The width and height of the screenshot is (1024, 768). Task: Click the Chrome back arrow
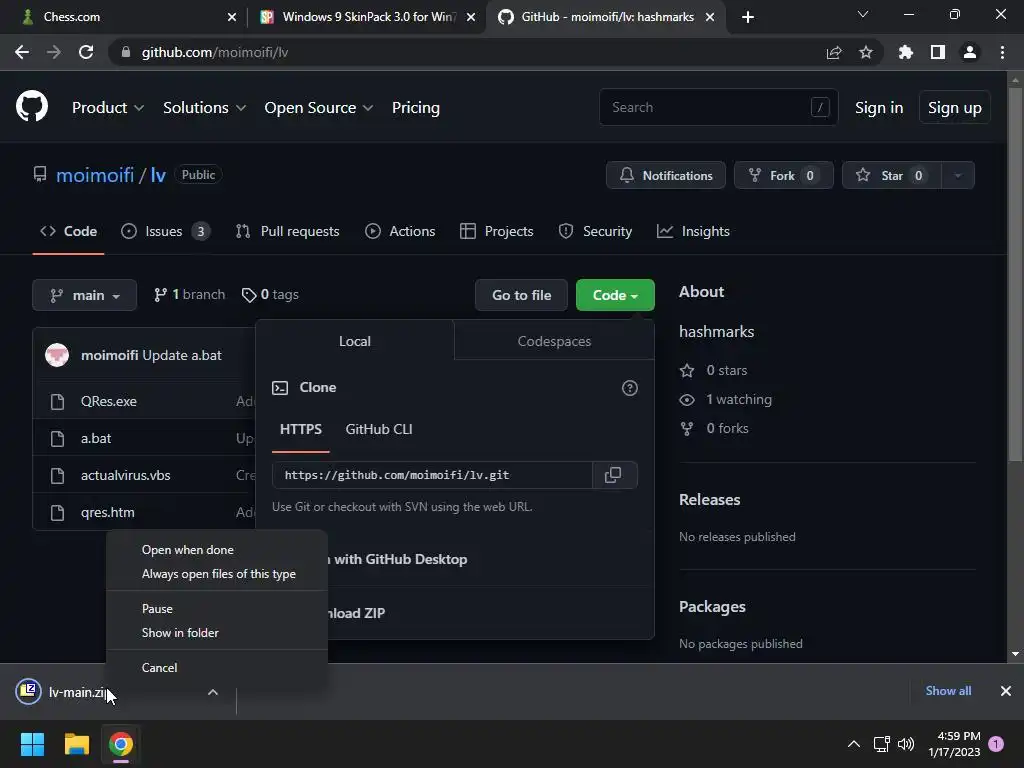22,52
